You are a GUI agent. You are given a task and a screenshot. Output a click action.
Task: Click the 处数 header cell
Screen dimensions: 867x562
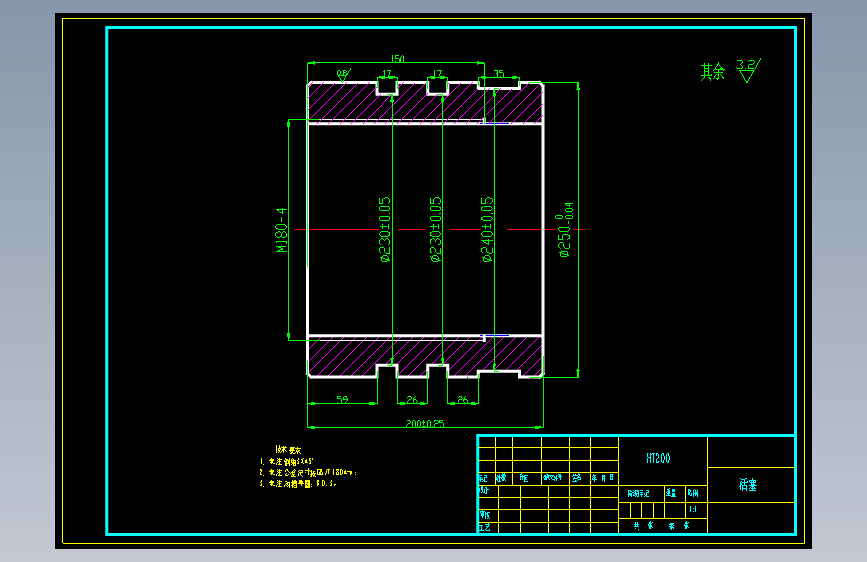click(x=502, y=478)
